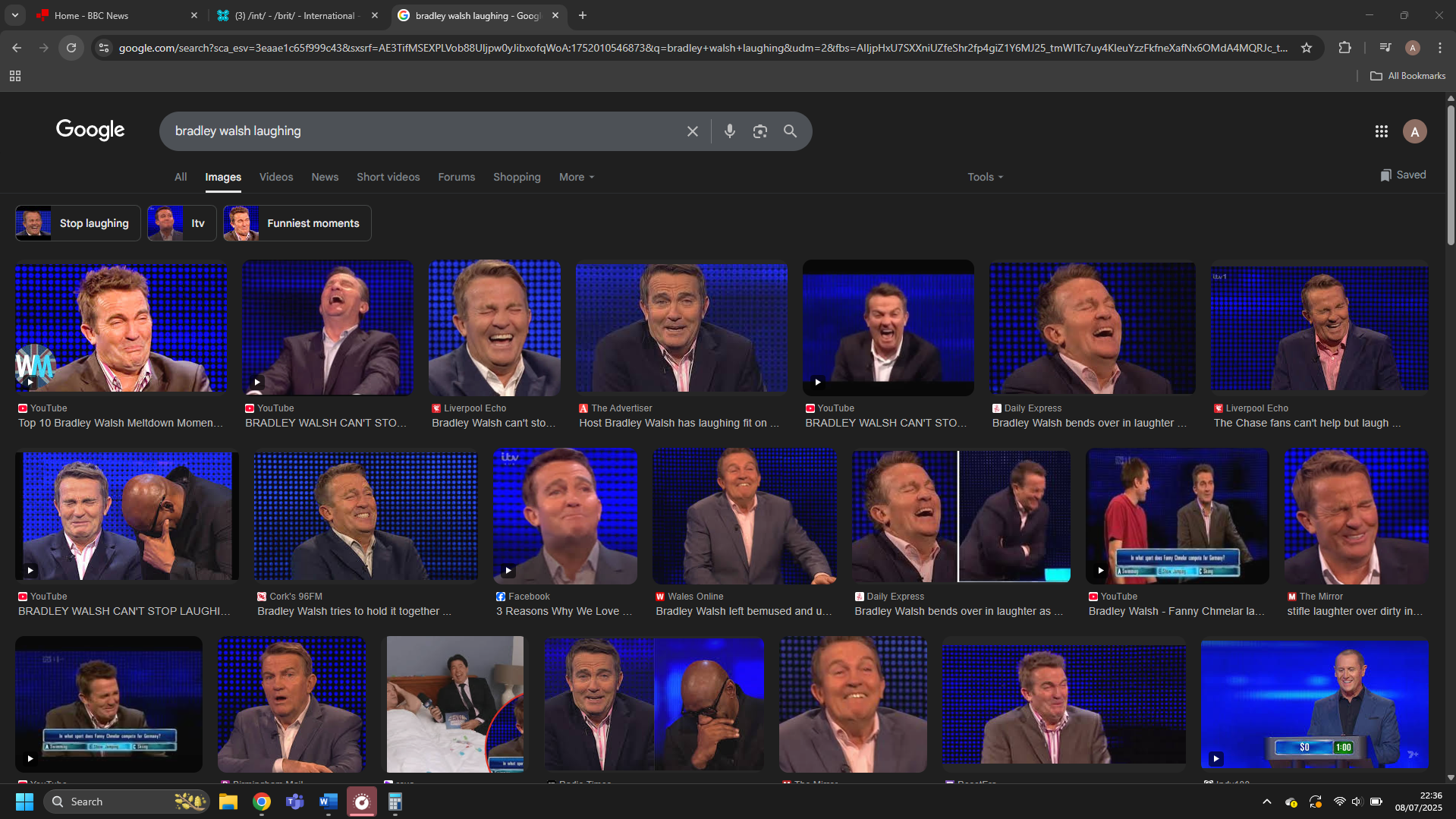Open The Mirror stifle laughter image
The height and width of the screenshot is (819, 1456).
tap(1357, 516)
